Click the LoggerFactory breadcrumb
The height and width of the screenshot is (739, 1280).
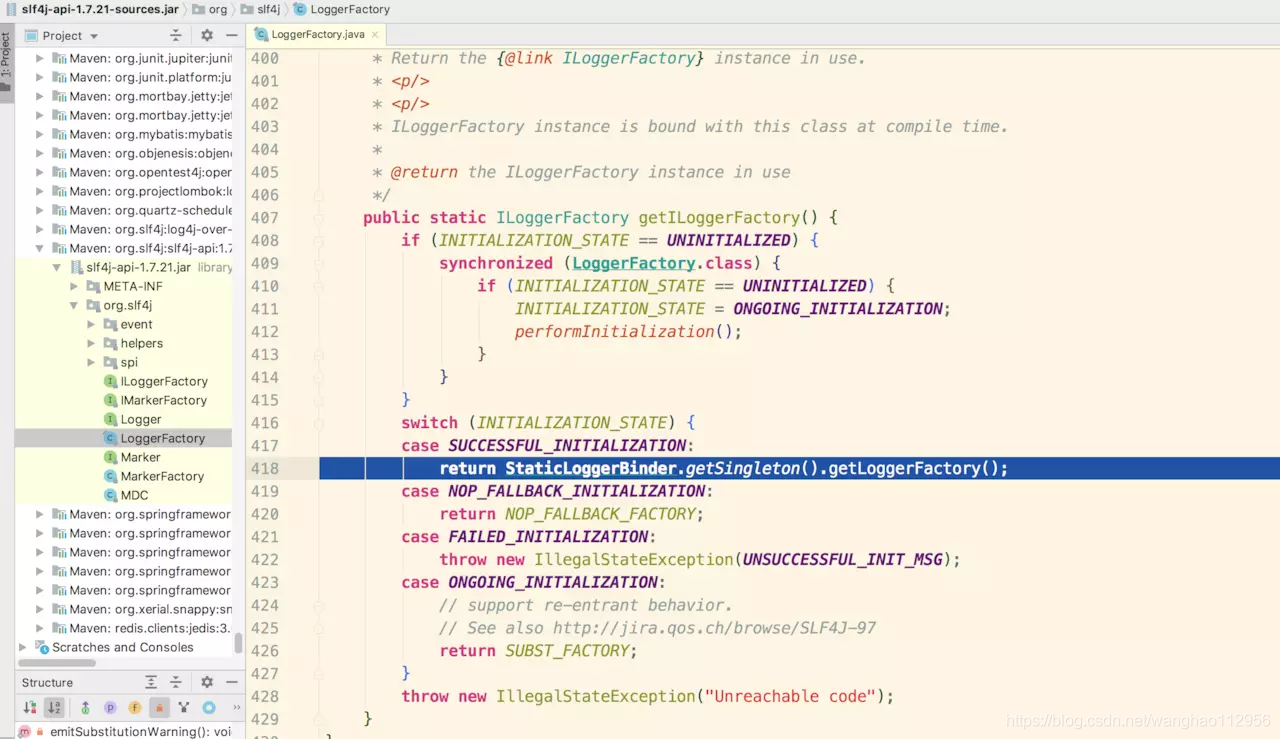pos(342,9)
